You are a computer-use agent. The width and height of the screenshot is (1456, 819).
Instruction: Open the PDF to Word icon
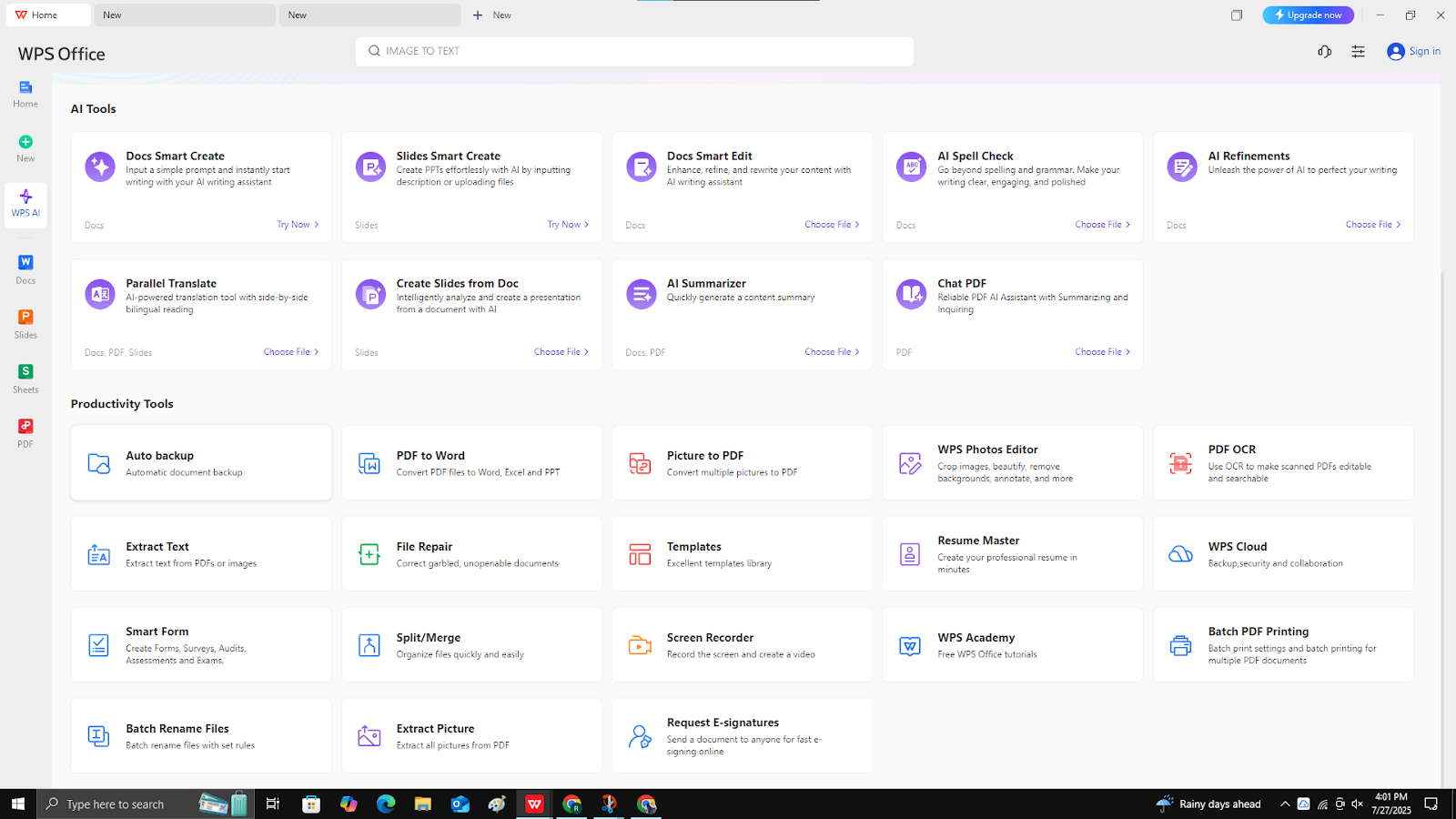tap(369, 463)
